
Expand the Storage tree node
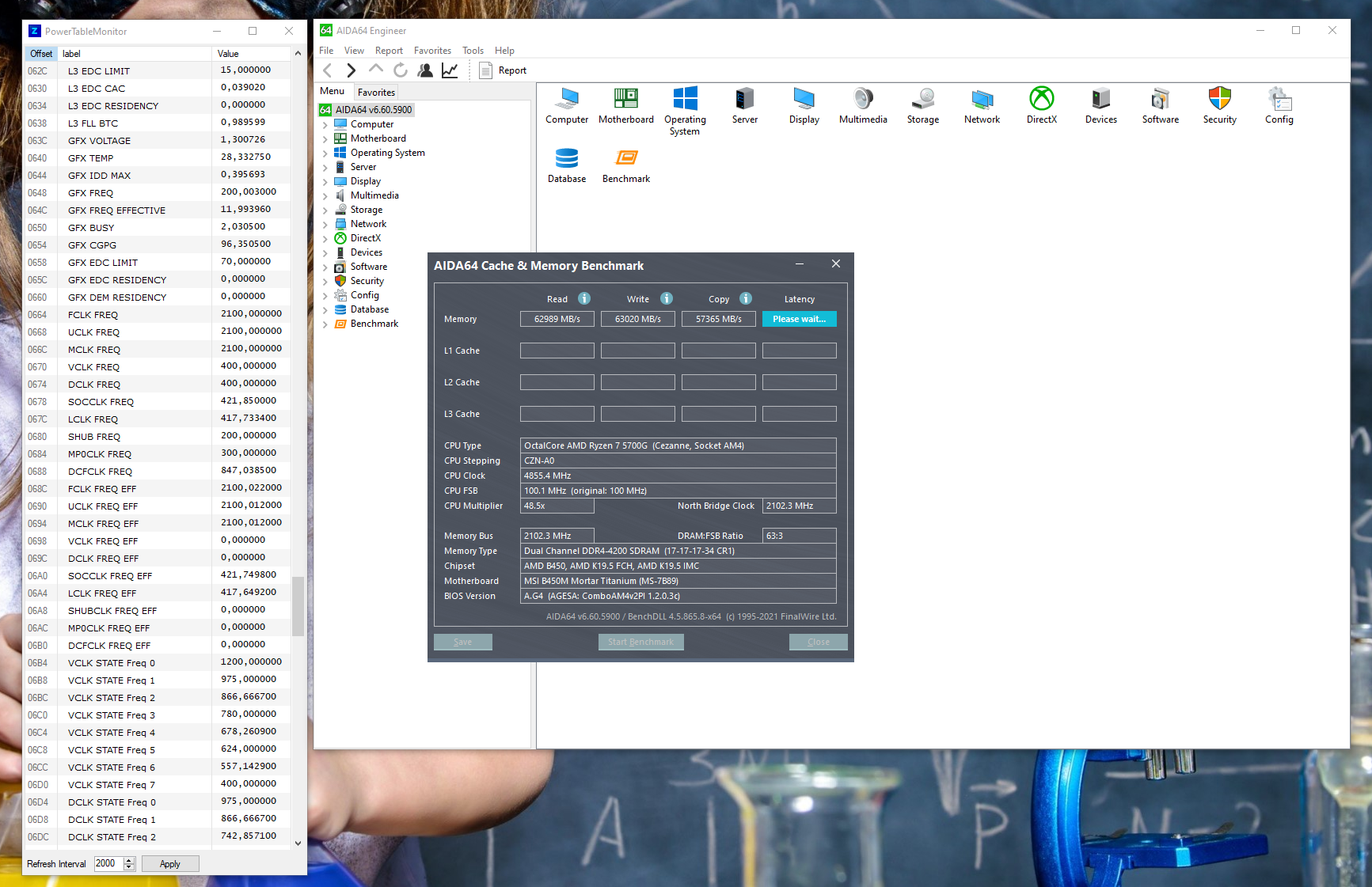325,210
